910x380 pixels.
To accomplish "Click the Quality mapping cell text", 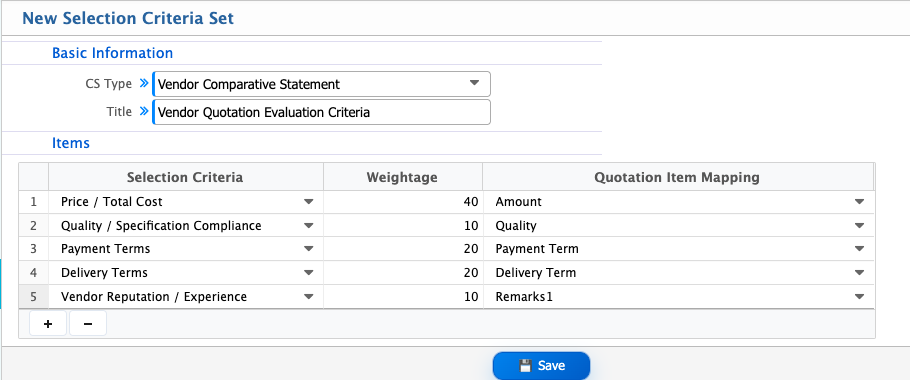I will 516,226.
